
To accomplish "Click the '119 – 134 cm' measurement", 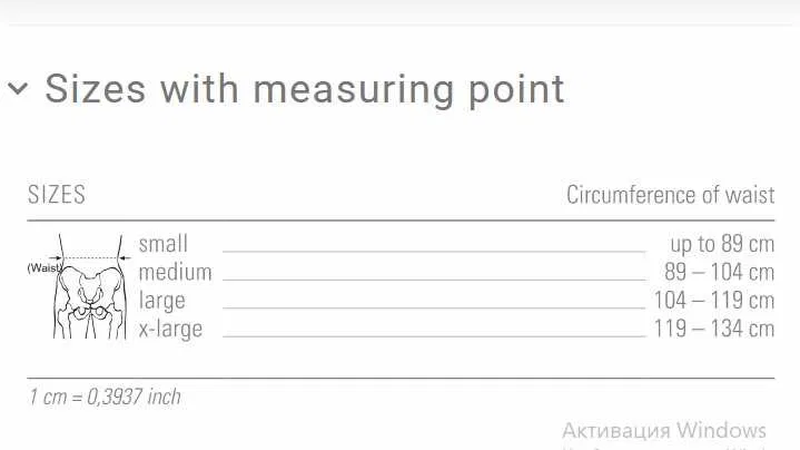I will click(714, 328).
